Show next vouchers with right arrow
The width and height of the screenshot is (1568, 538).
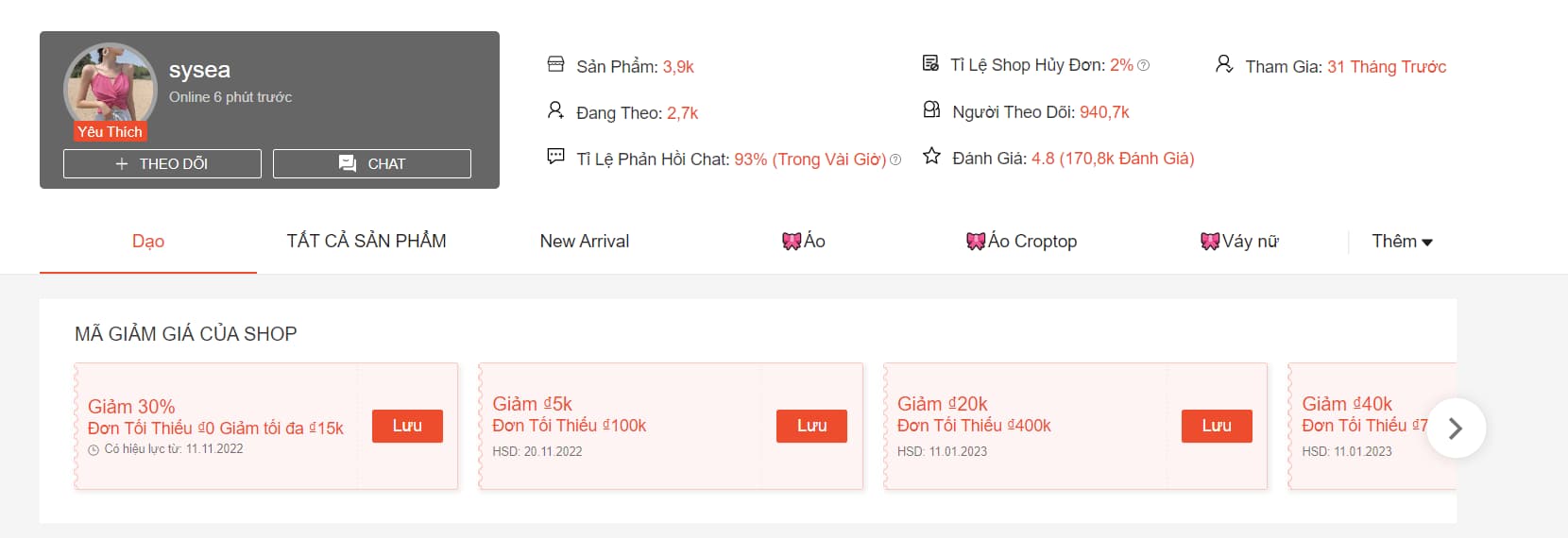(x=1456, y=429)
